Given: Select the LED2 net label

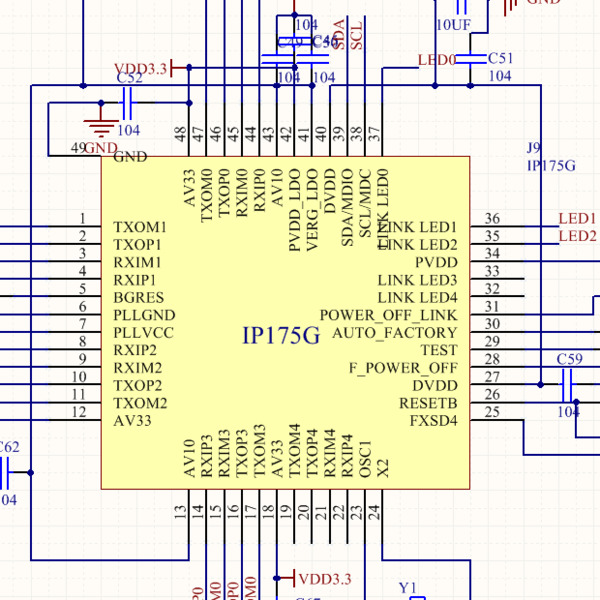Looking at the screenshot, I should [577, 236].
